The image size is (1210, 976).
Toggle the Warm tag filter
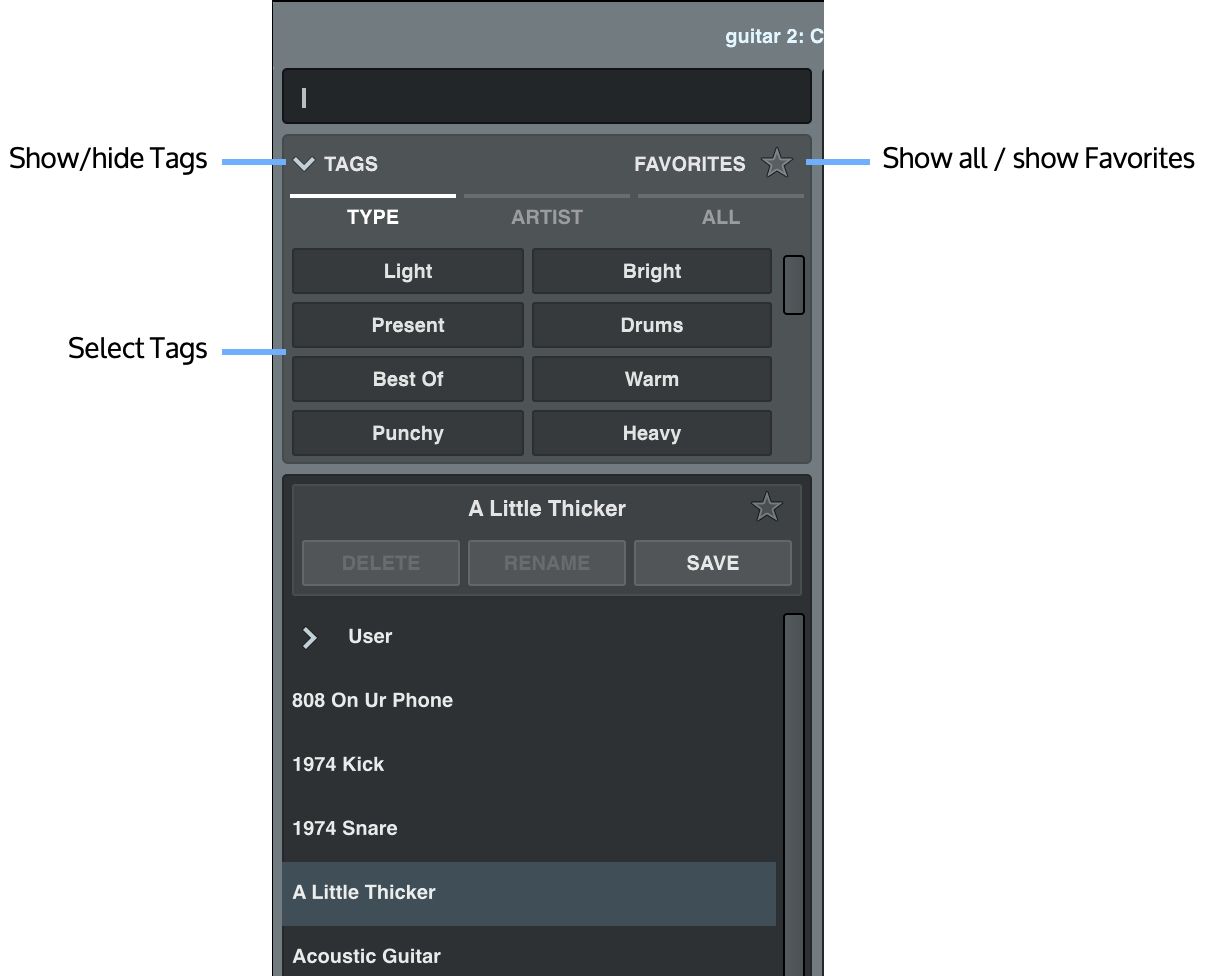point(651,379)
